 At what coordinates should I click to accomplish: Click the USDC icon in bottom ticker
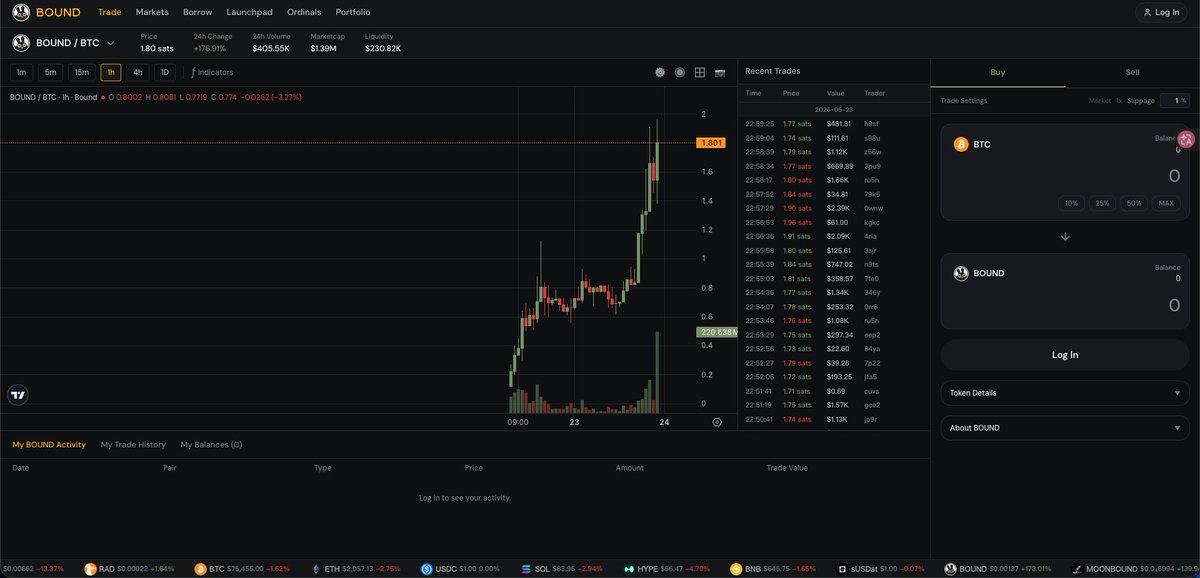[427, 569]
